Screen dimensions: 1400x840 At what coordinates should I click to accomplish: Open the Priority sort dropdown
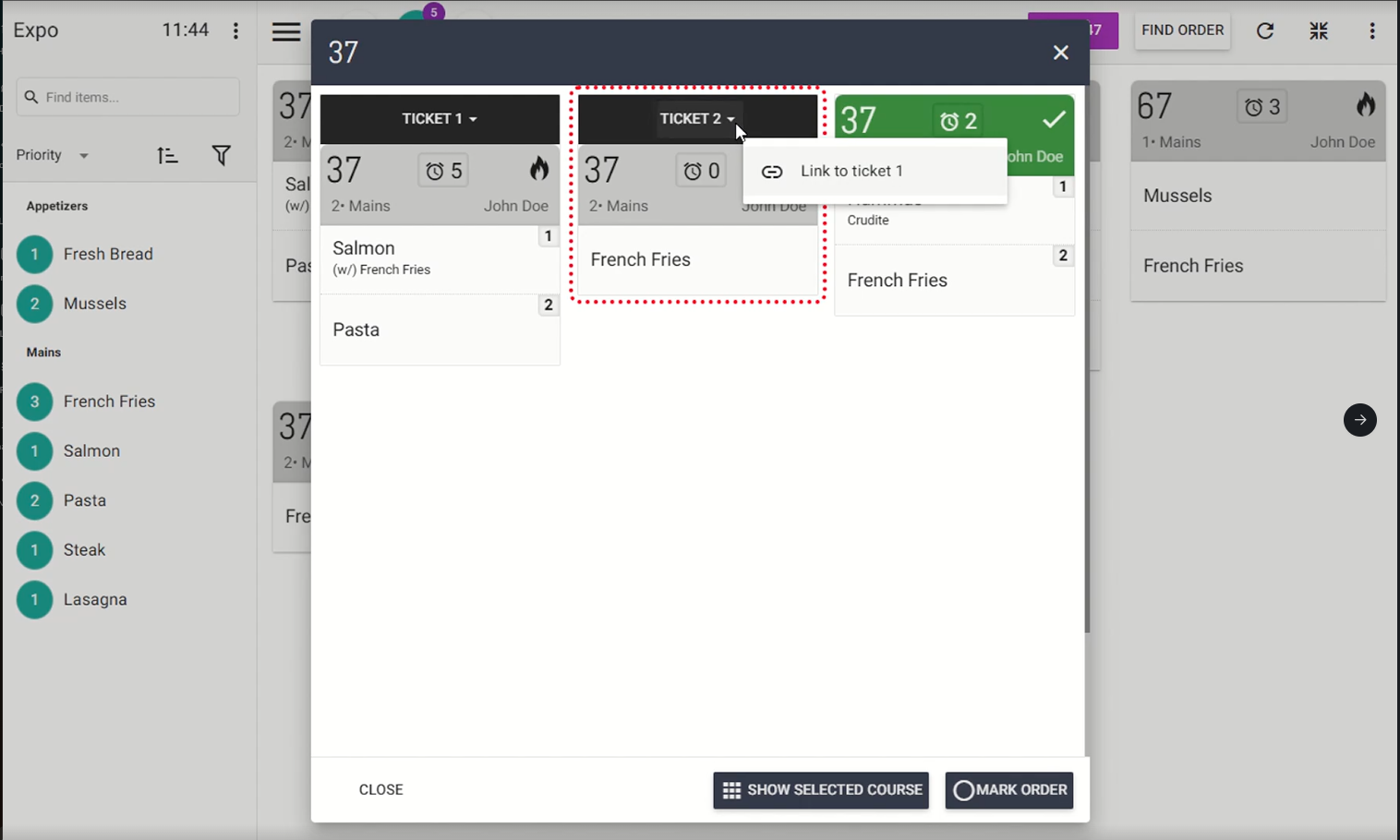click(x=53, y=155)
